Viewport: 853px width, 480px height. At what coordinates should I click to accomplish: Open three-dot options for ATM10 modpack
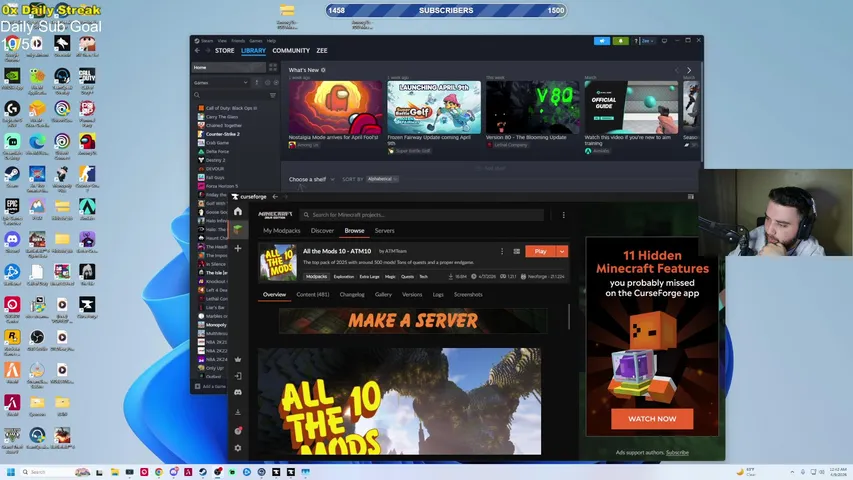click(502, 251)
